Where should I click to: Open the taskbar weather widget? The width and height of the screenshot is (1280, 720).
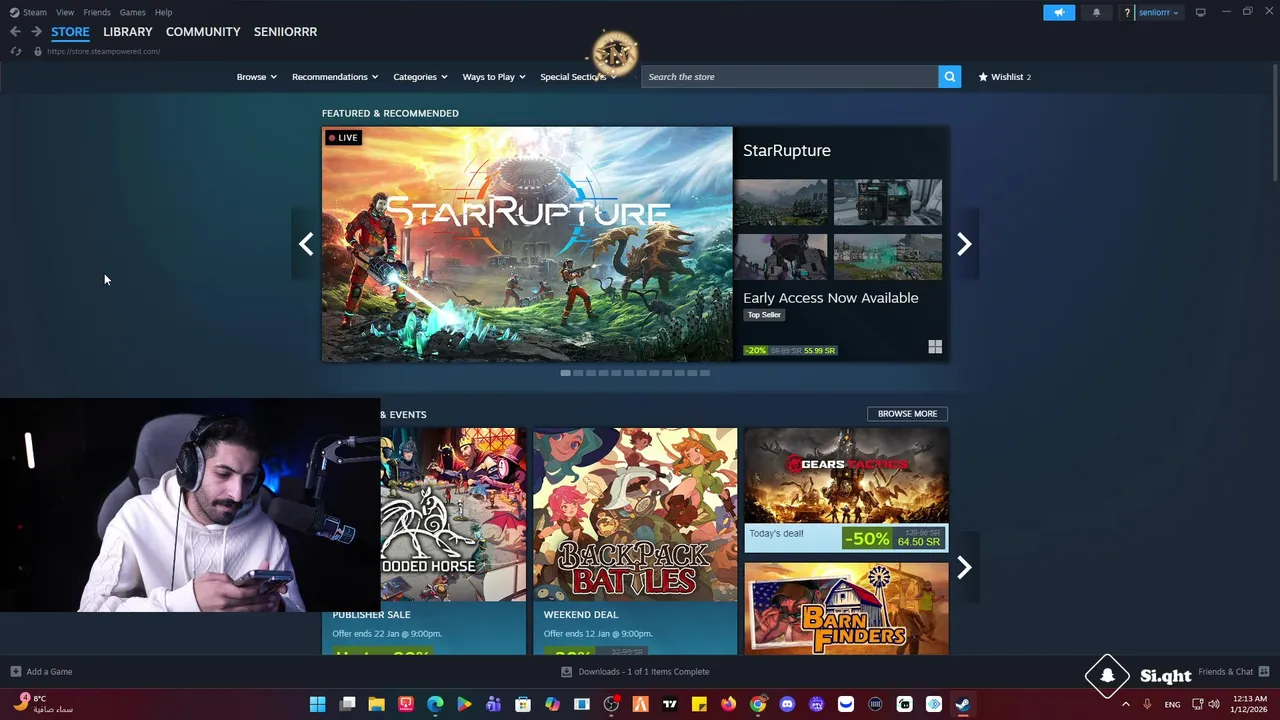42,704
